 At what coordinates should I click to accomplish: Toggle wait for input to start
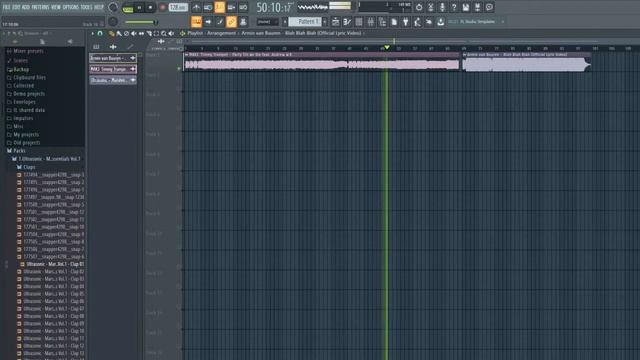pos(208,7)
